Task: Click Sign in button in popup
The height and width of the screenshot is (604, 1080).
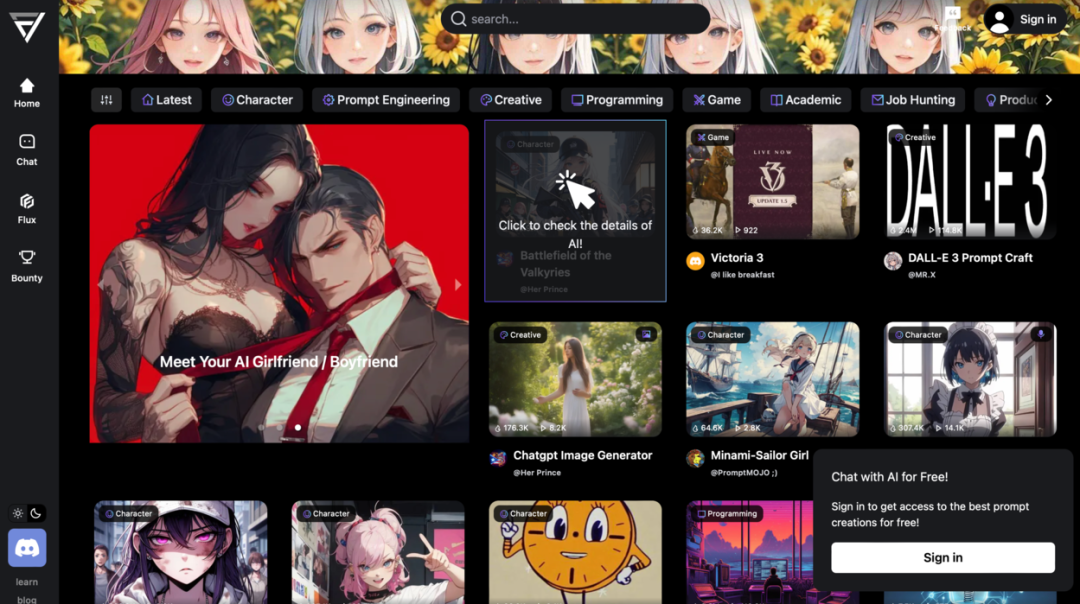Action: [942, 558]
